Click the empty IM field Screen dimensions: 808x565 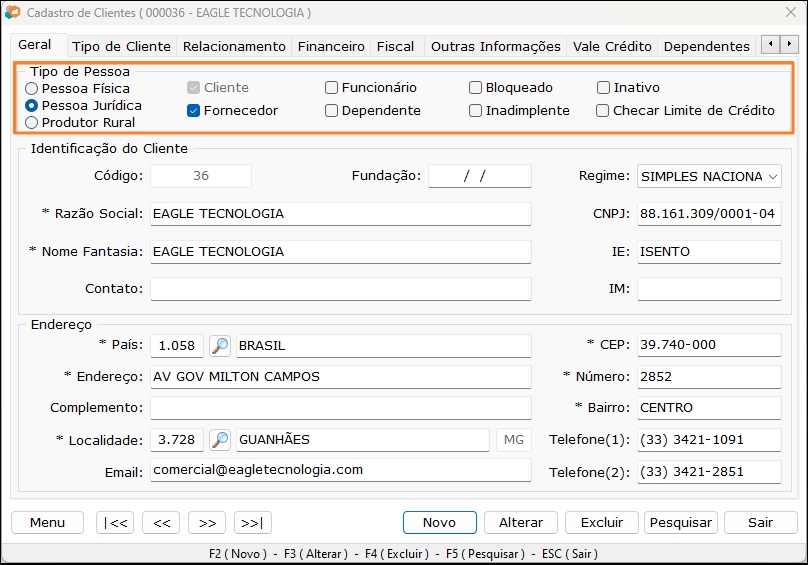tap(709, 289)
